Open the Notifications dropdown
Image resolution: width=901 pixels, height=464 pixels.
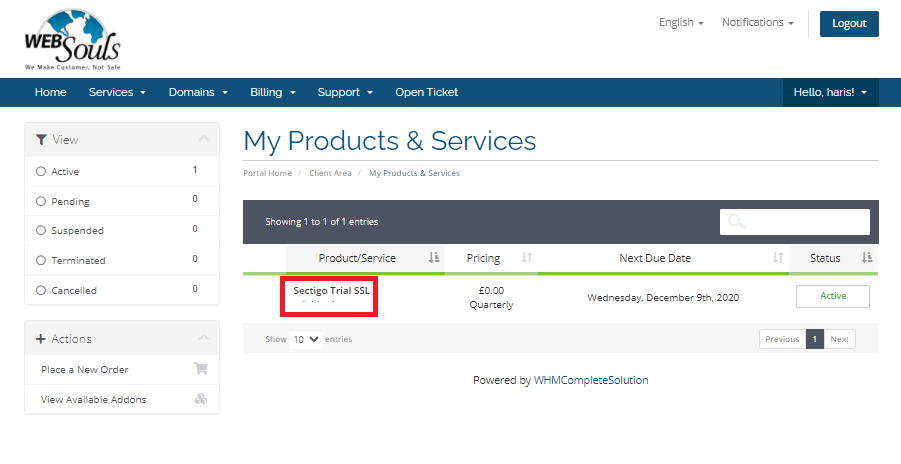tap(757, 23)
